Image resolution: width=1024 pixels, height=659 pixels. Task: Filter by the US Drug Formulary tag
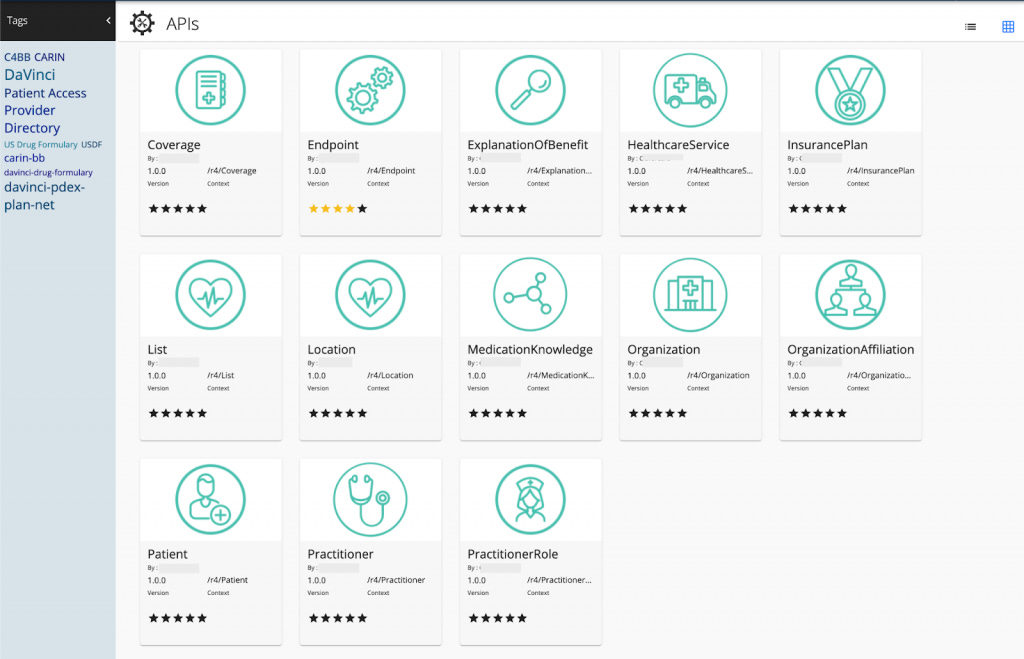tap(40, 144)
